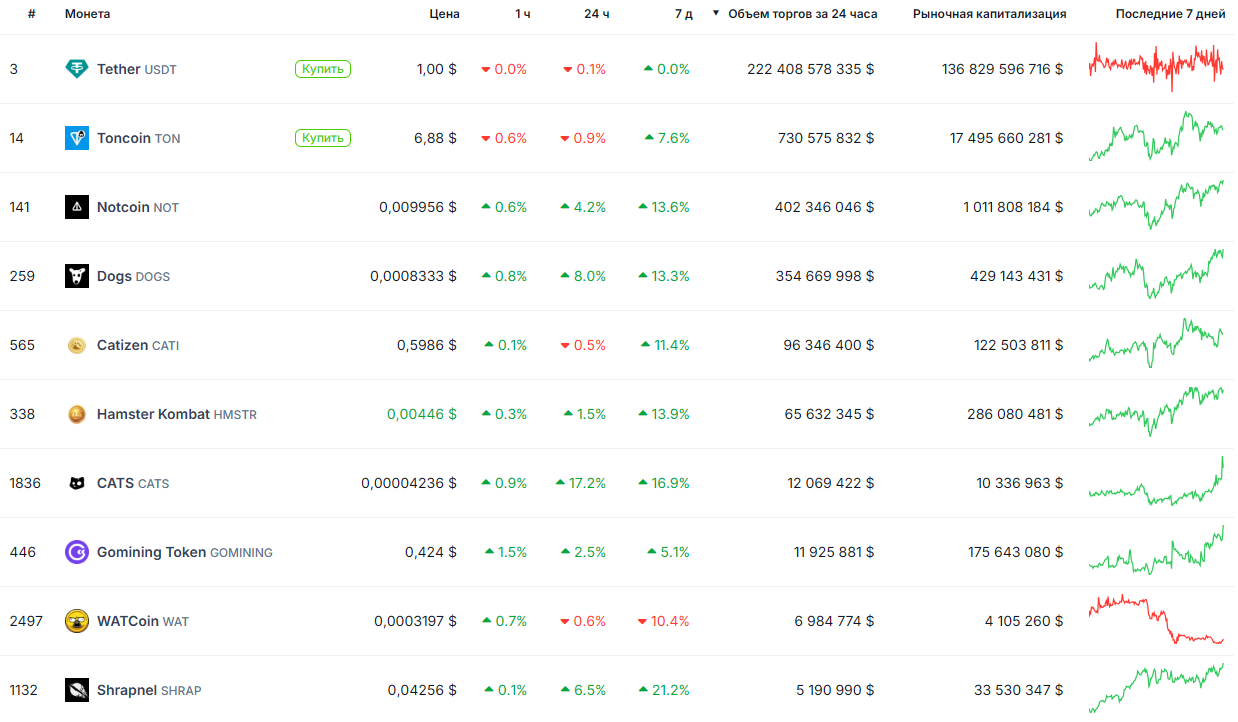The height and width of the screenshot is (722, 1238).
Task: View CATS 7-day sparkline chart
Action: coord(1156,480)
